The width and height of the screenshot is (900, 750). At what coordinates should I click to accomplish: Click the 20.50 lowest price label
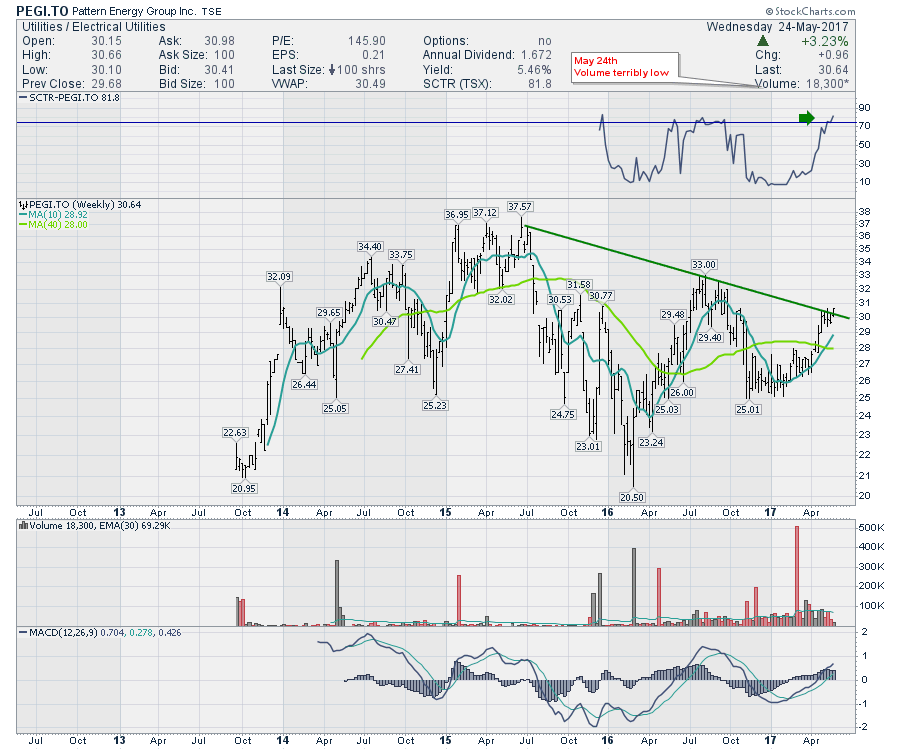632,498
